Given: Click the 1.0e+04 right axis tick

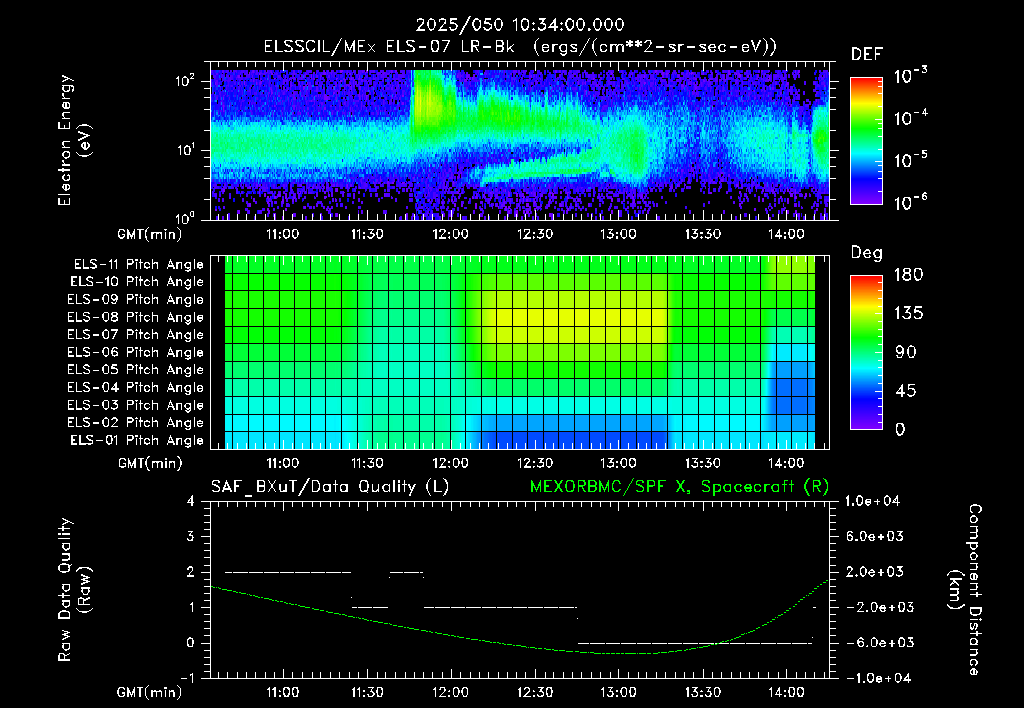Looking at the screenshot, I should (872, 501).
